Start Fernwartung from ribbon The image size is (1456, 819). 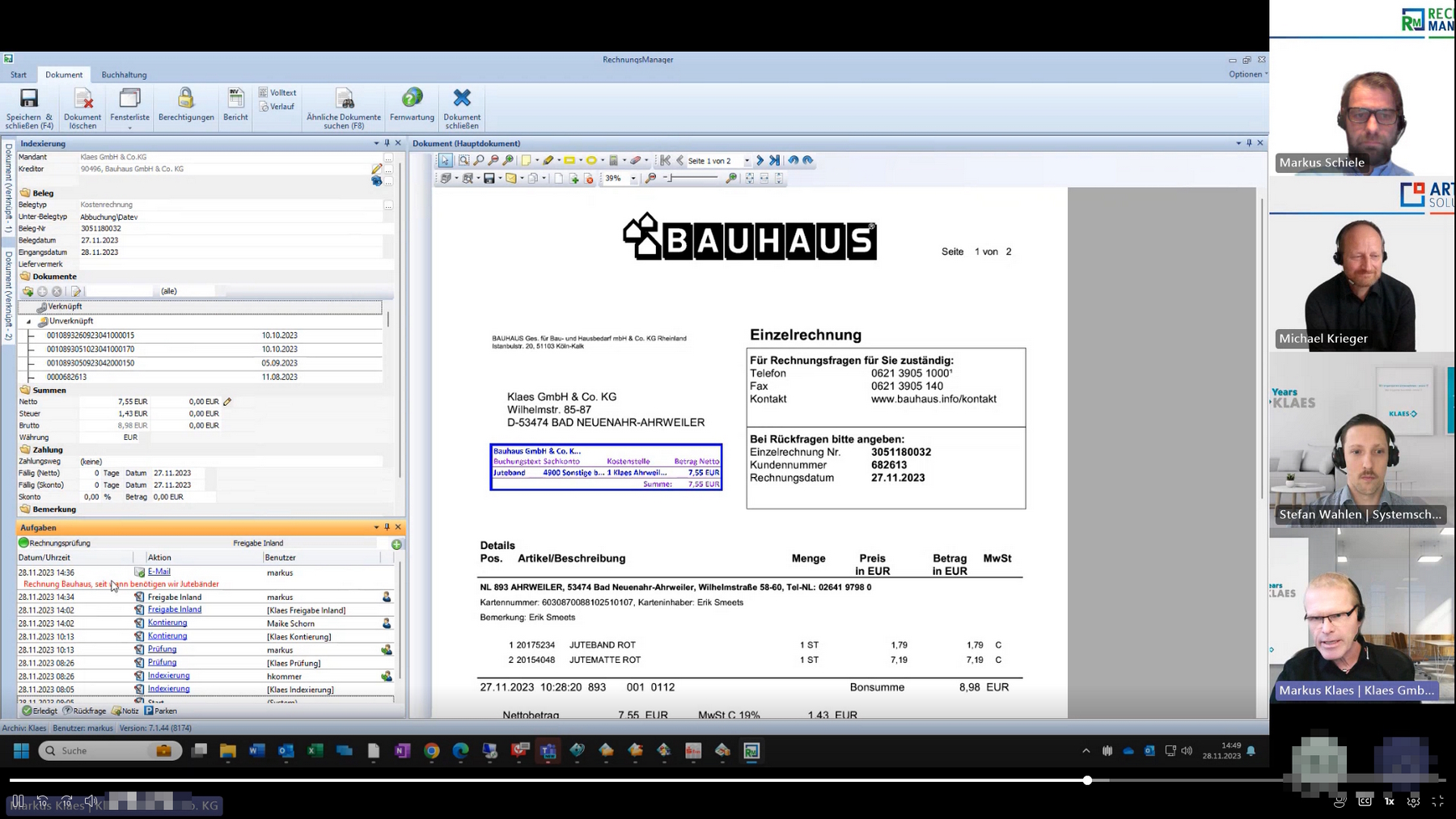pyautogui.click(x=412, y=103)
